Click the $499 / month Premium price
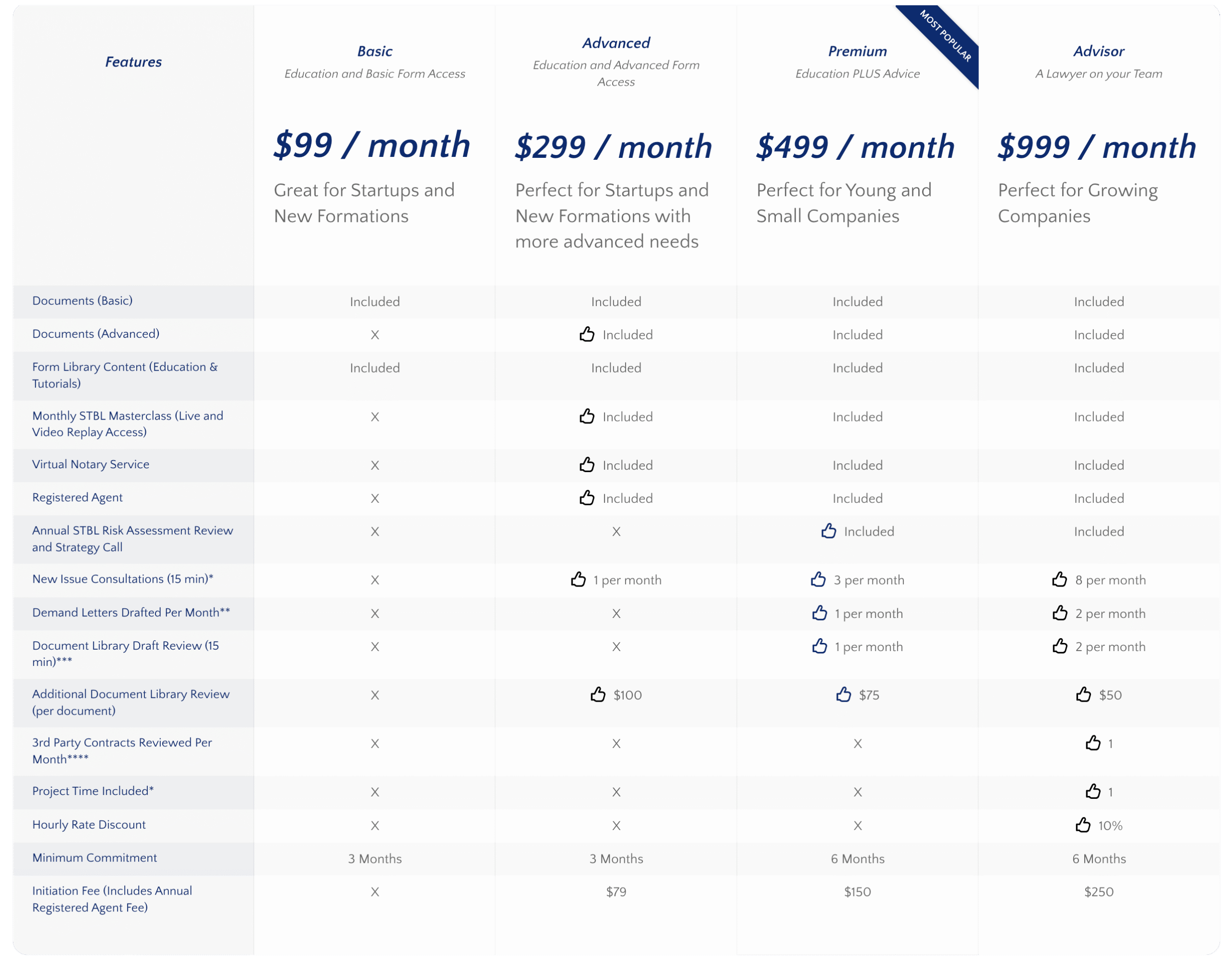This screenshot has width=1232, height=961. click(x=855, y=147)
